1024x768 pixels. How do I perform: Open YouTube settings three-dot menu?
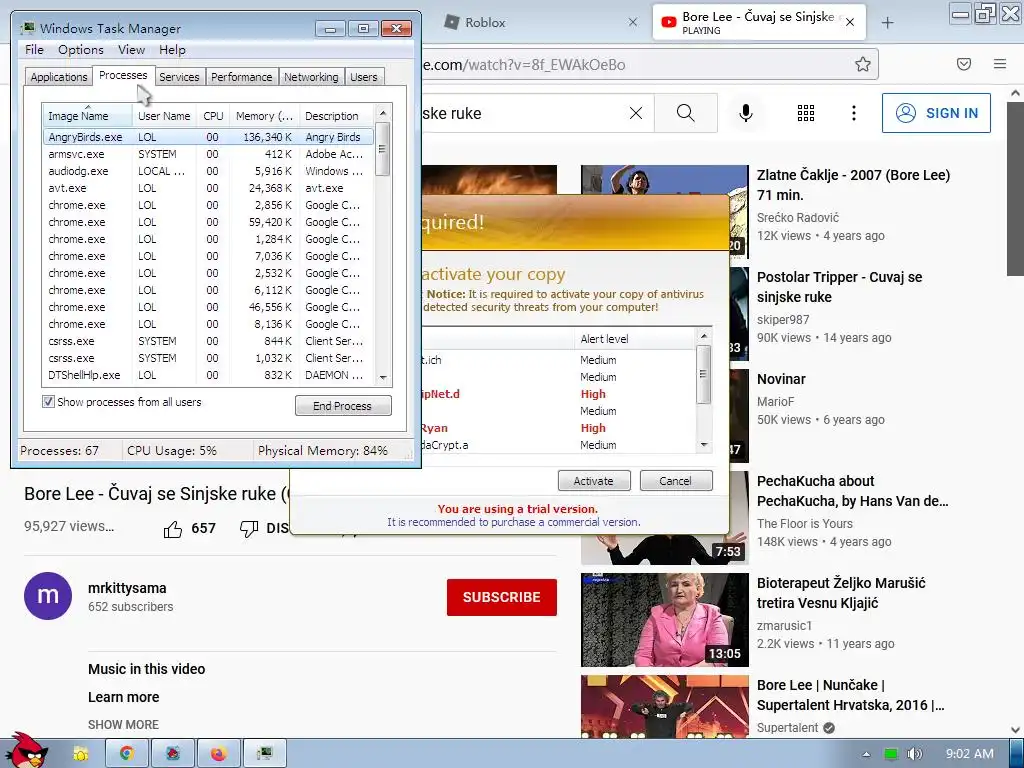pyautogui.click(x=854, y=113)
